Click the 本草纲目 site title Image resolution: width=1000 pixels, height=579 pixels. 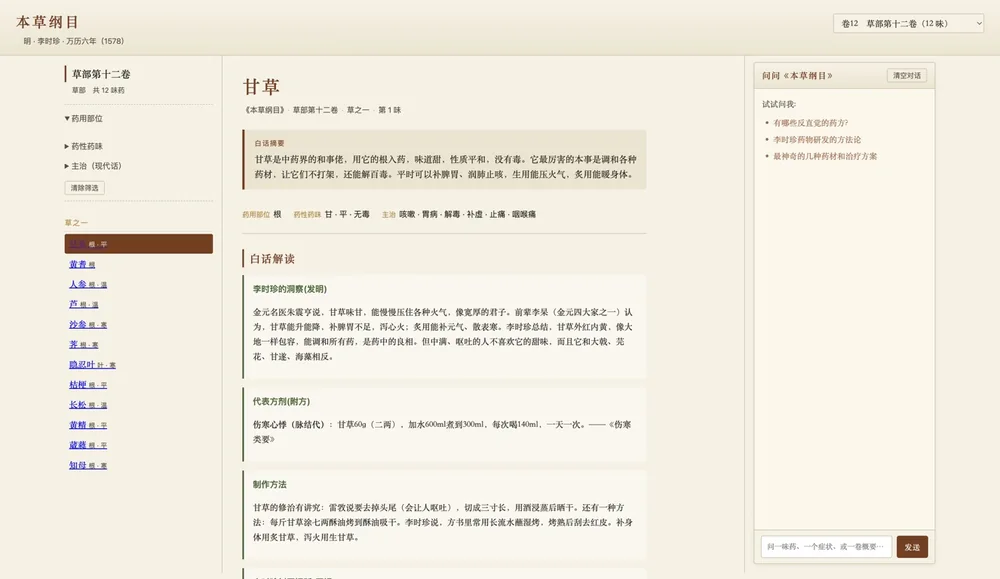tap(47, 22)
